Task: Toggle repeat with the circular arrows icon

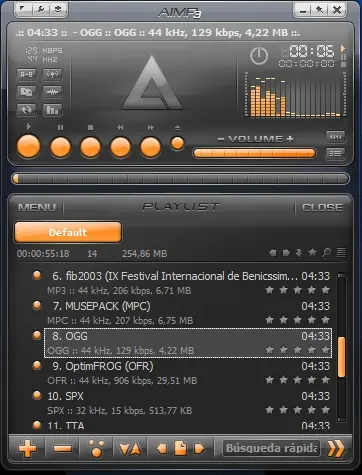Action: (x=26, y=110)
